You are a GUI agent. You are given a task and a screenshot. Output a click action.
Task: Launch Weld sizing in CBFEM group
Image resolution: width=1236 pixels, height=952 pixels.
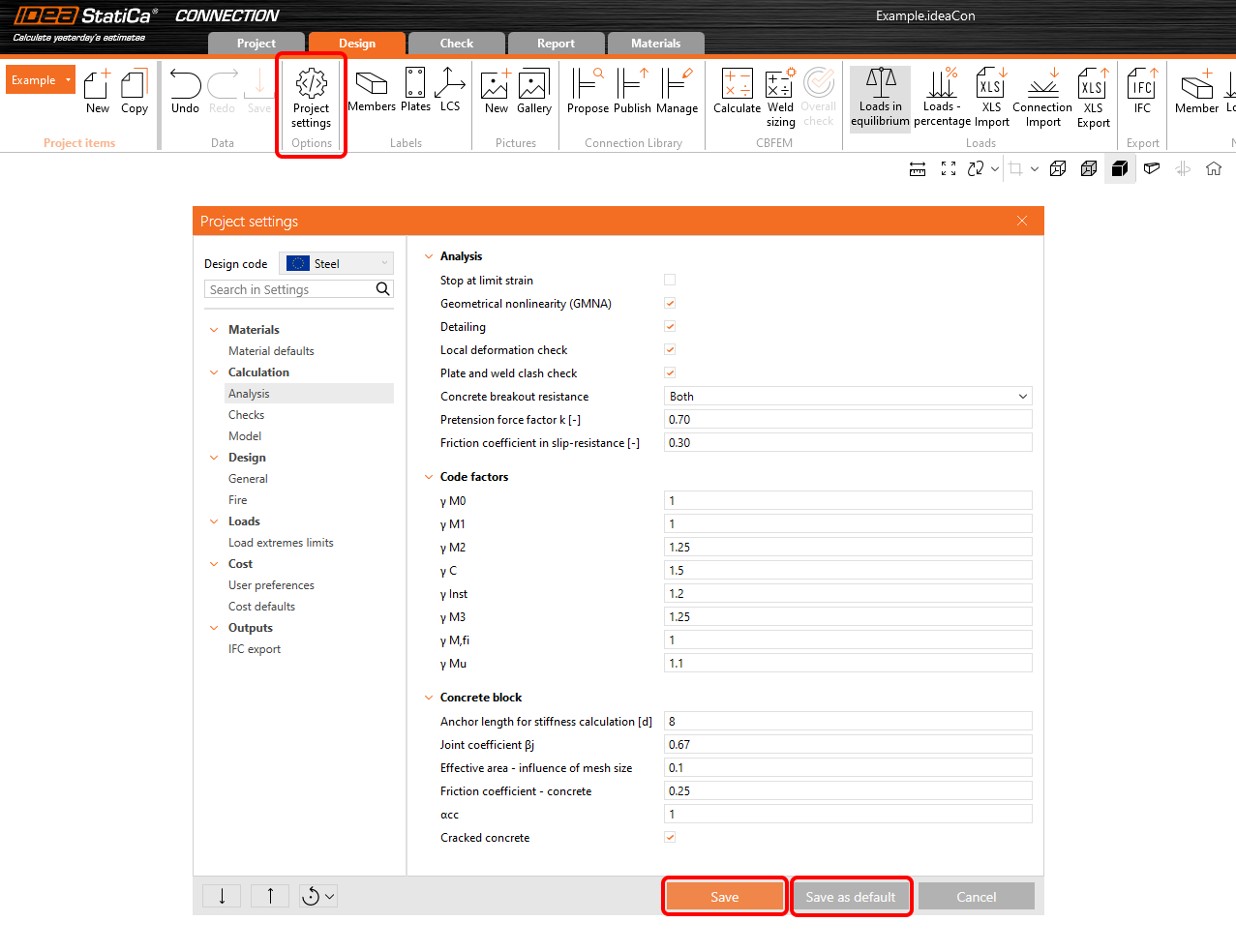pyautogui.click(x=779, y=92)
